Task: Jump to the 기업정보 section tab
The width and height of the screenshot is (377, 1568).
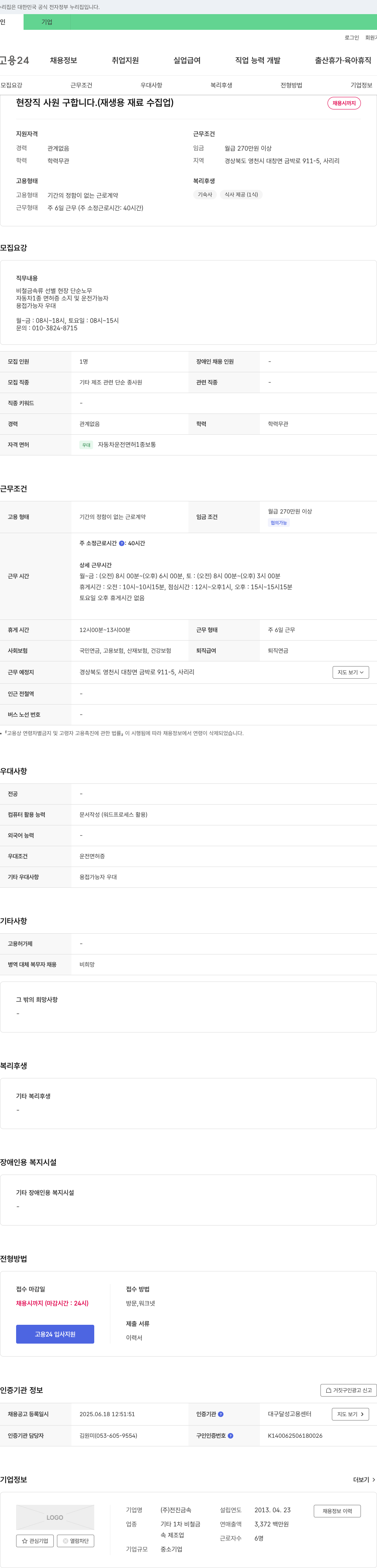Action: [x=361, y=85]
